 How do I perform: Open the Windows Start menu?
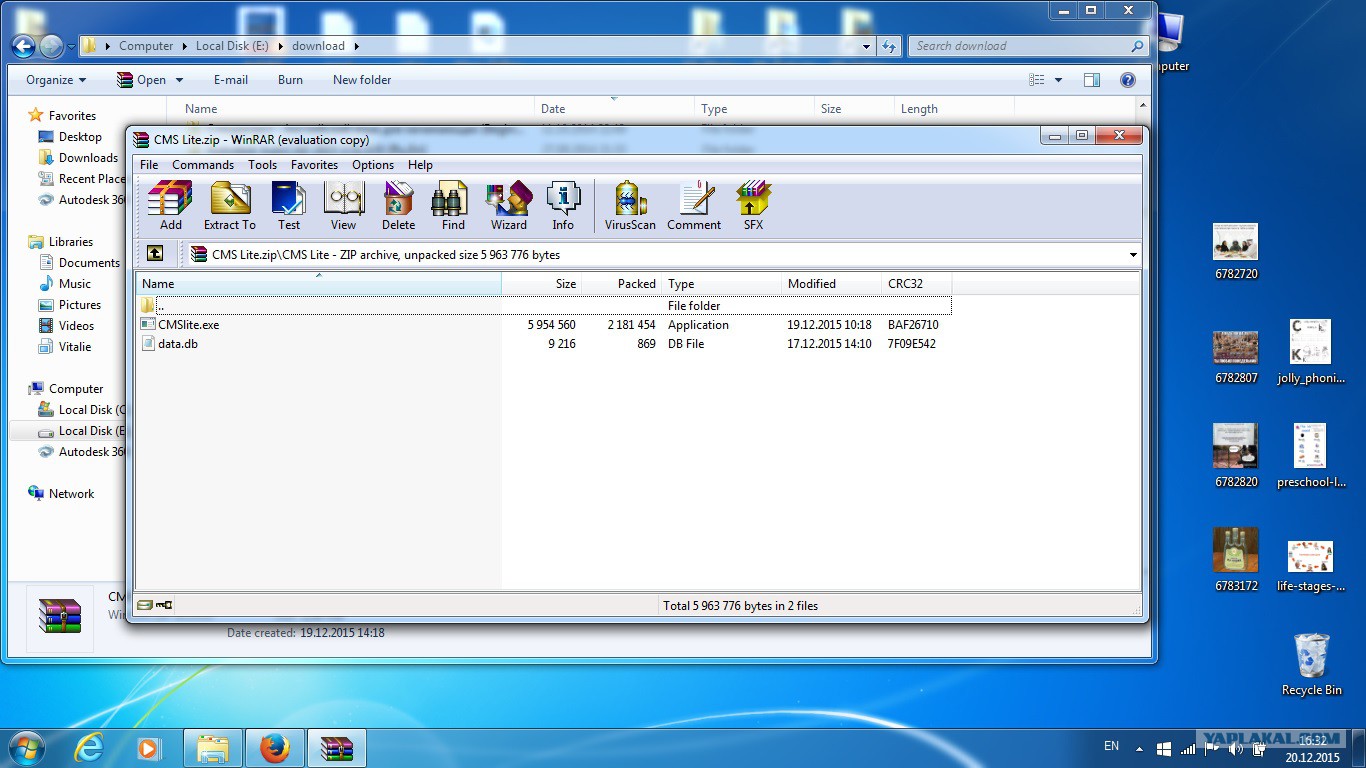coord(26,747)
